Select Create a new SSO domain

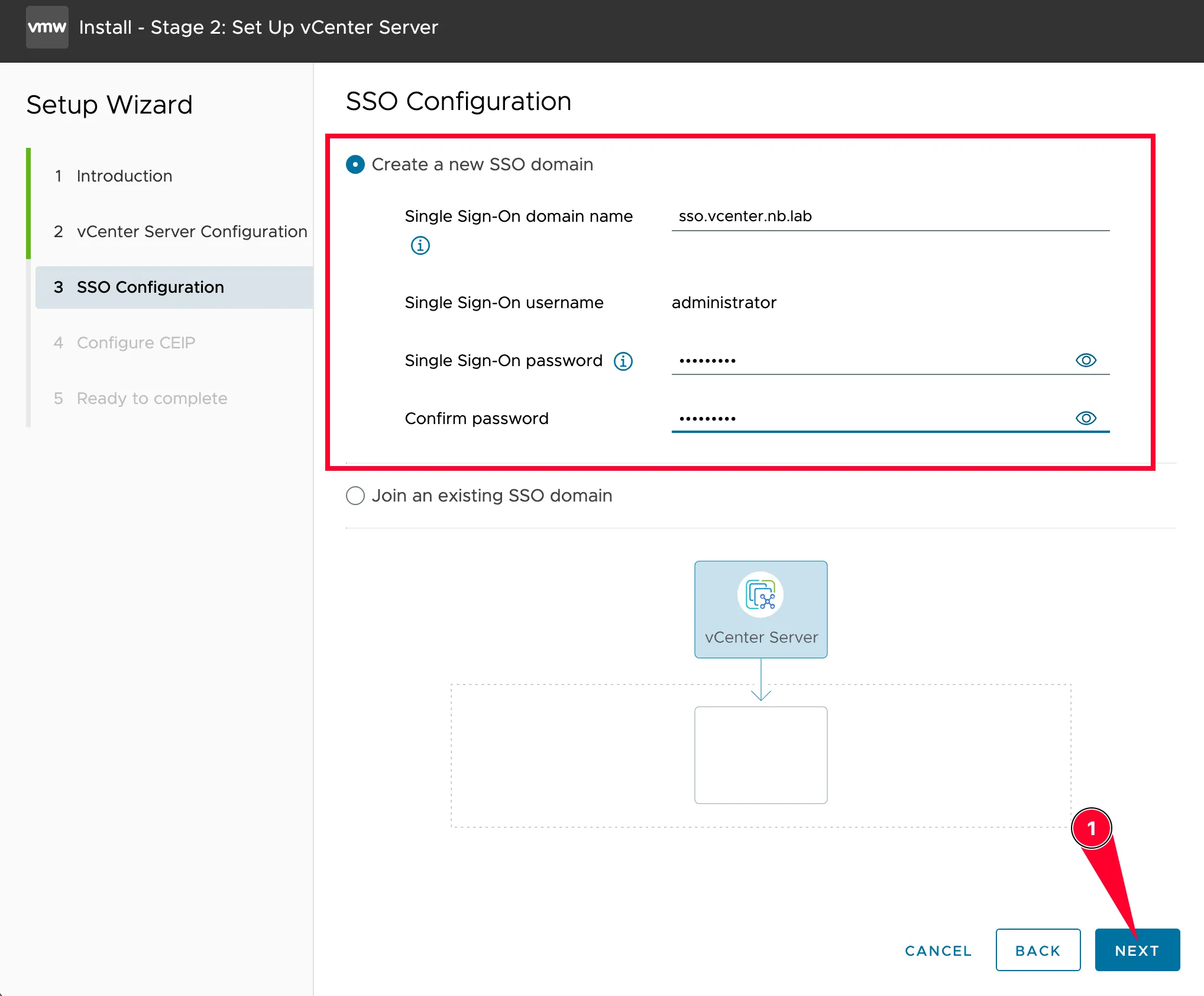(x=355, y=164)
